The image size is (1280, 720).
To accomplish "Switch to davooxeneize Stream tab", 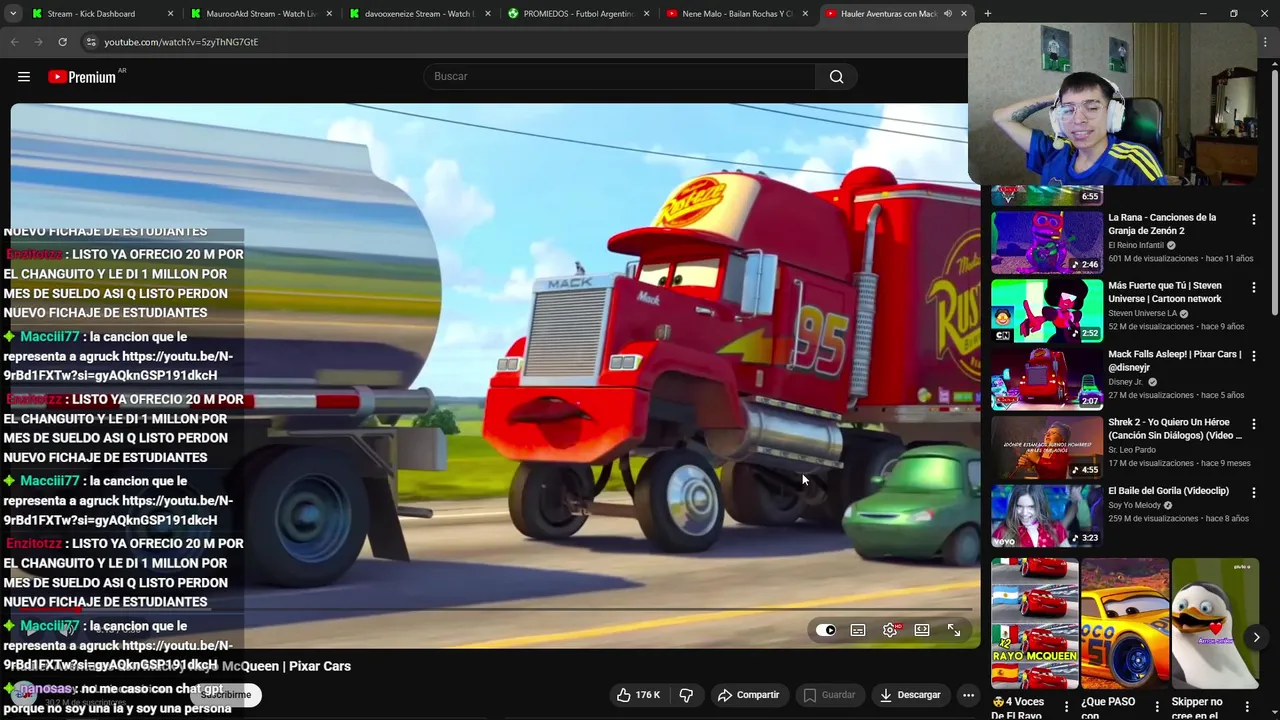I will click(419, 14).
